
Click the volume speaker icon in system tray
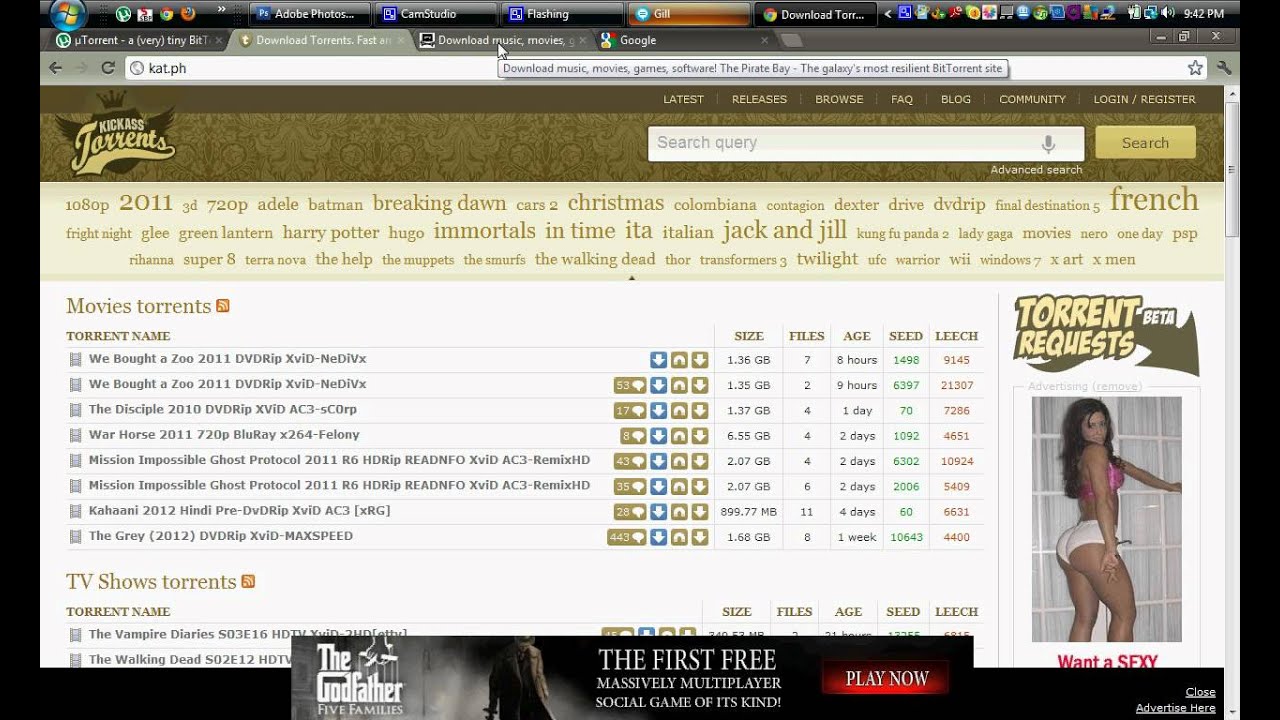point(1168,13)
